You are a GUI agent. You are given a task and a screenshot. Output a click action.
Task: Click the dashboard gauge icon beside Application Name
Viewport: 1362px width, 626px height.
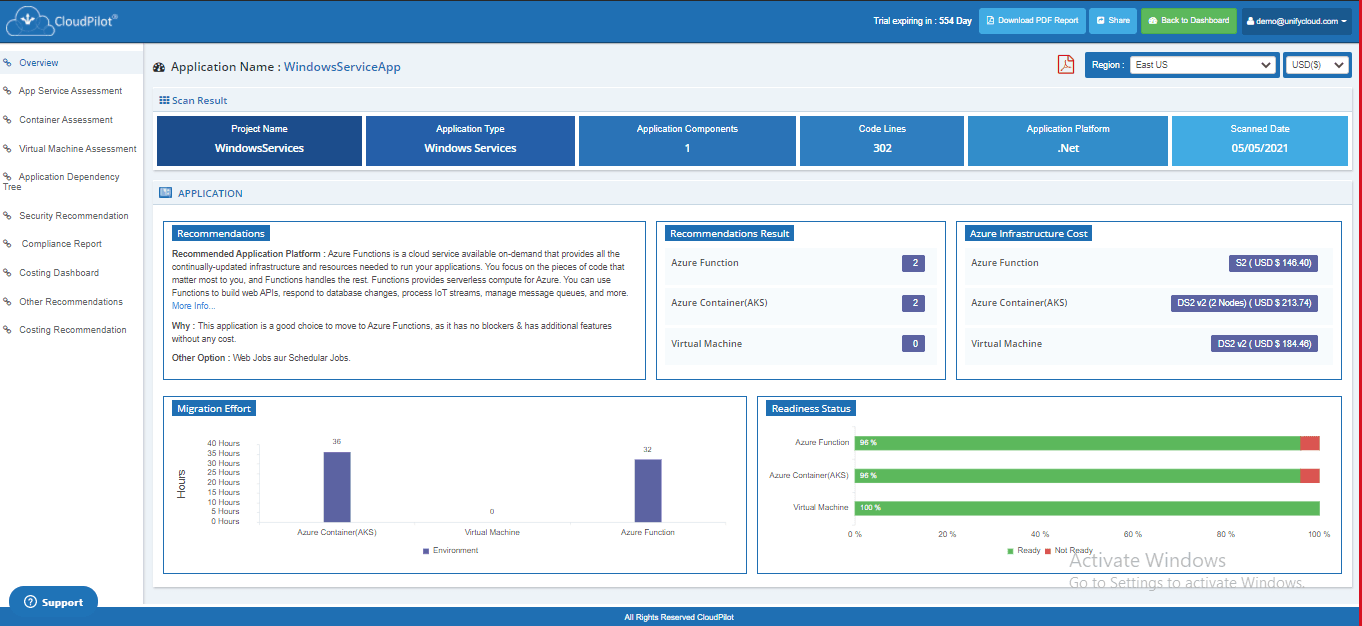(x=159, y=68)
